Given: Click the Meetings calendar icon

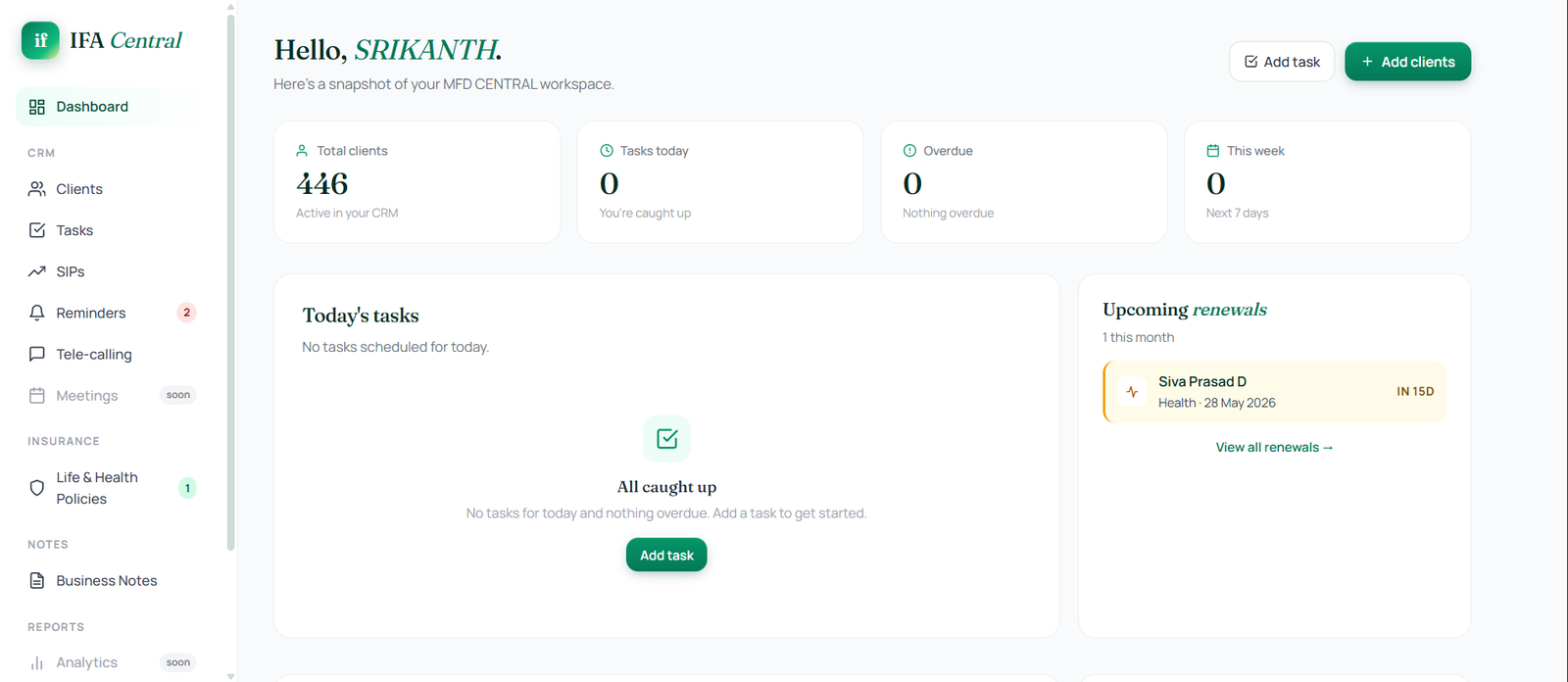Looking at the screenshot, I should pyautogui.click(x=37, y=396).
